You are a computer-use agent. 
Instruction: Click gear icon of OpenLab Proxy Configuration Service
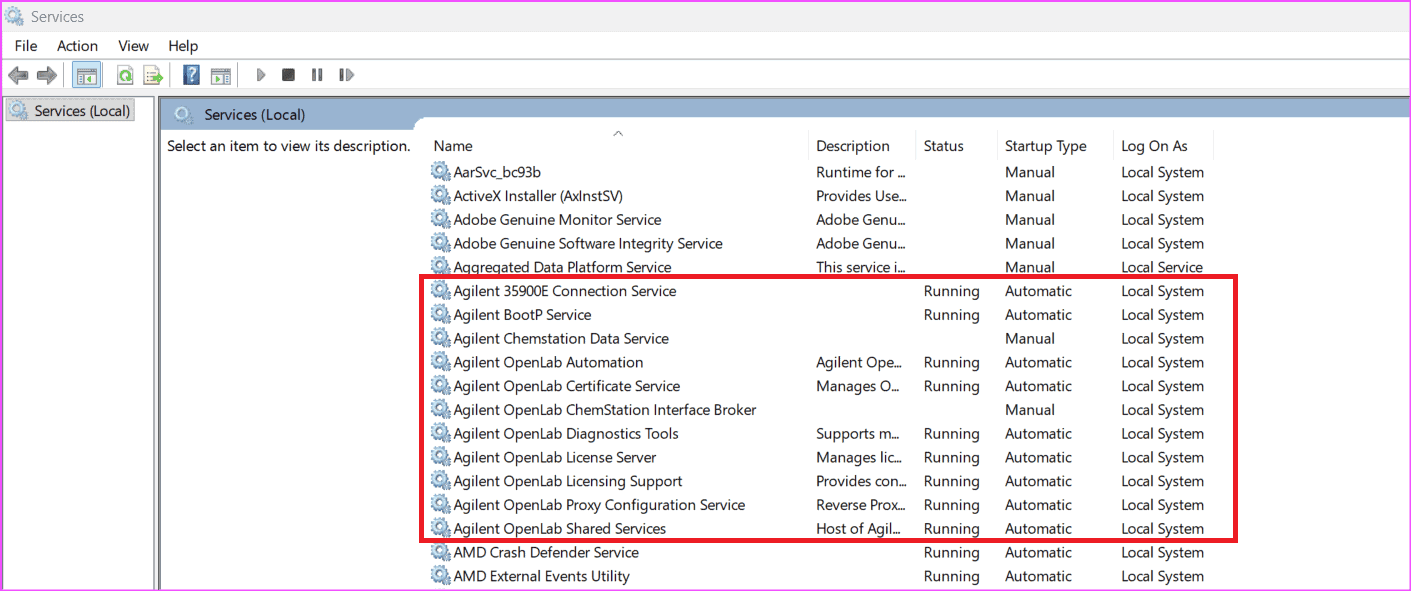(x=440, y=505)
